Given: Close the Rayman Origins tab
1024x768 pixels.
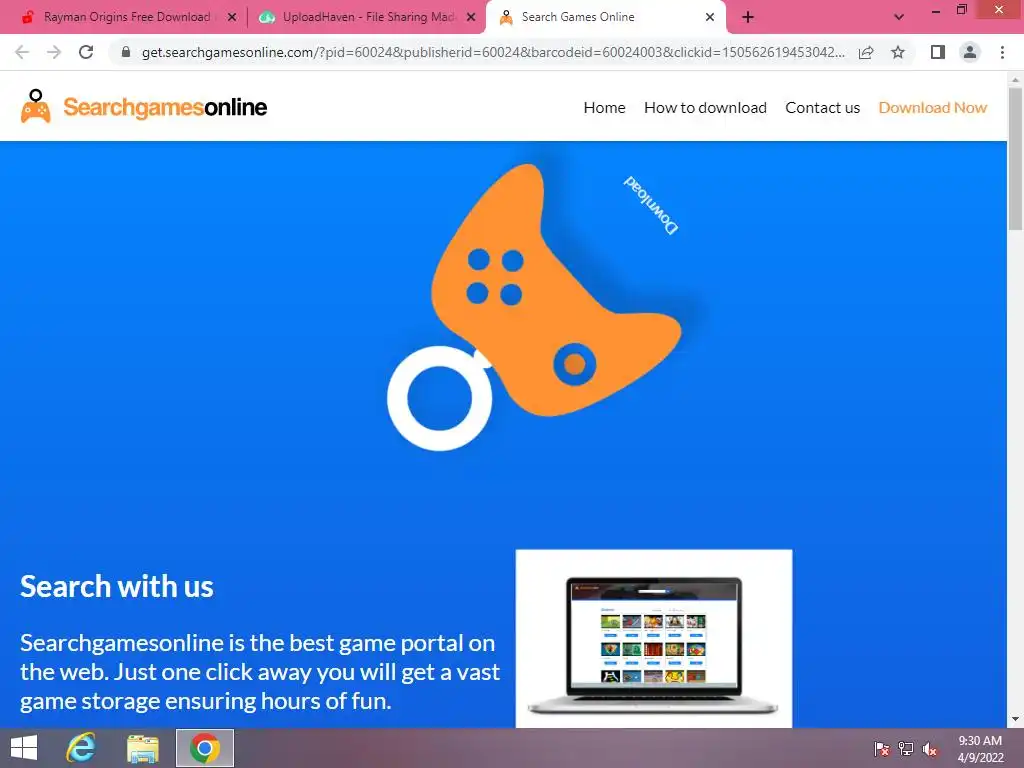Looking at the screenshot, I should tap(232, 17).
